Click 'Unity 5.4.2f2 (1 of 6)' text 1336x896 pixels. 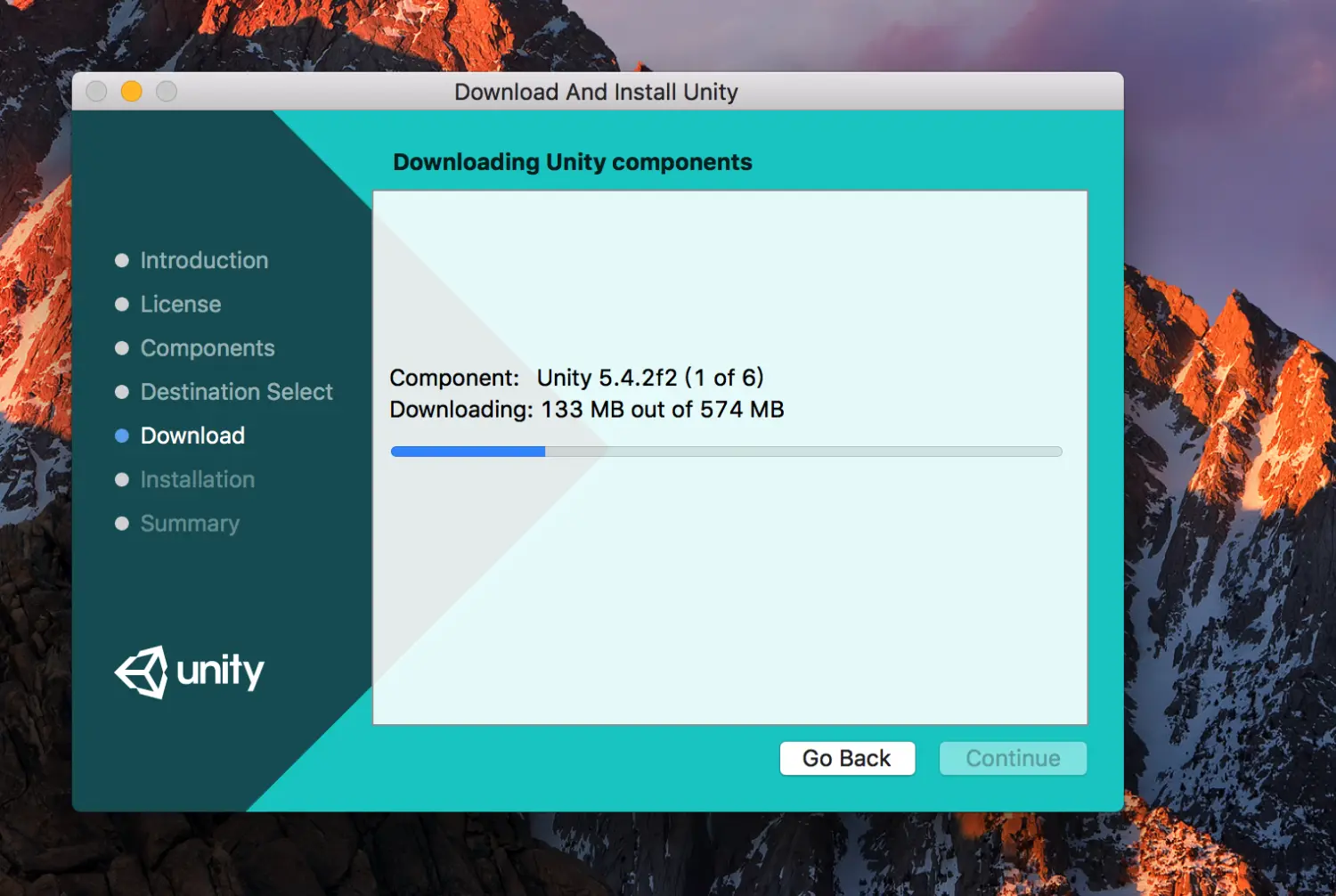click(650, 378)
